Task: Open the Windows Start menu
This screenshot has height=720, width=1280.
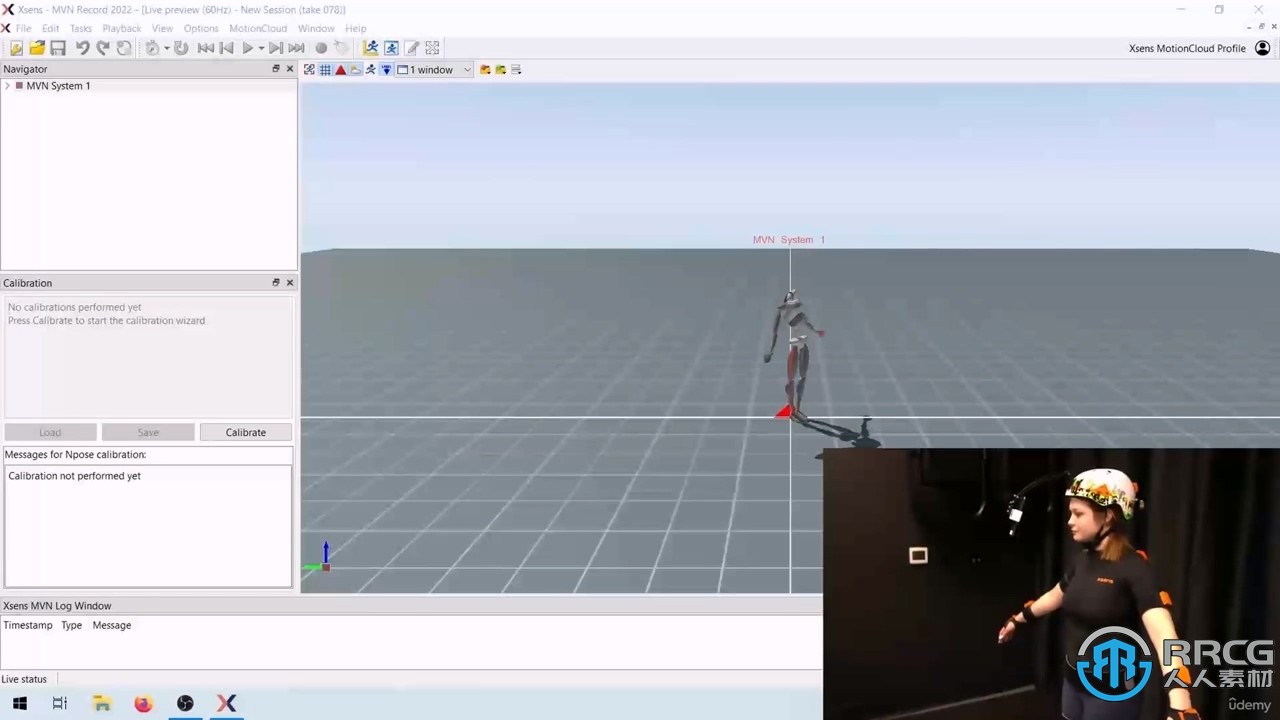Action: tap(20, 704)
